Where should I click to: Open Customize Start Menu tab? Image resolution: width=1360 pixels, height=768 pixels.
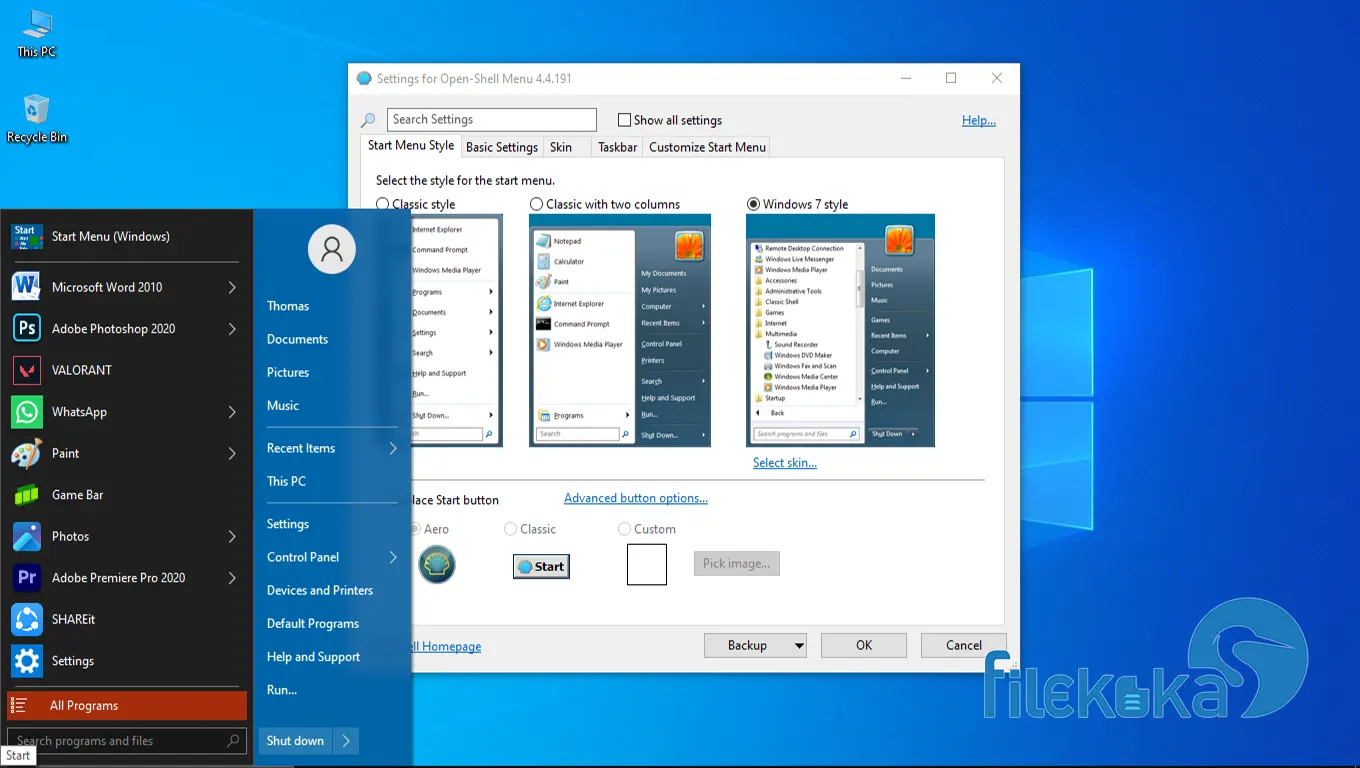[x=707, y=147]
